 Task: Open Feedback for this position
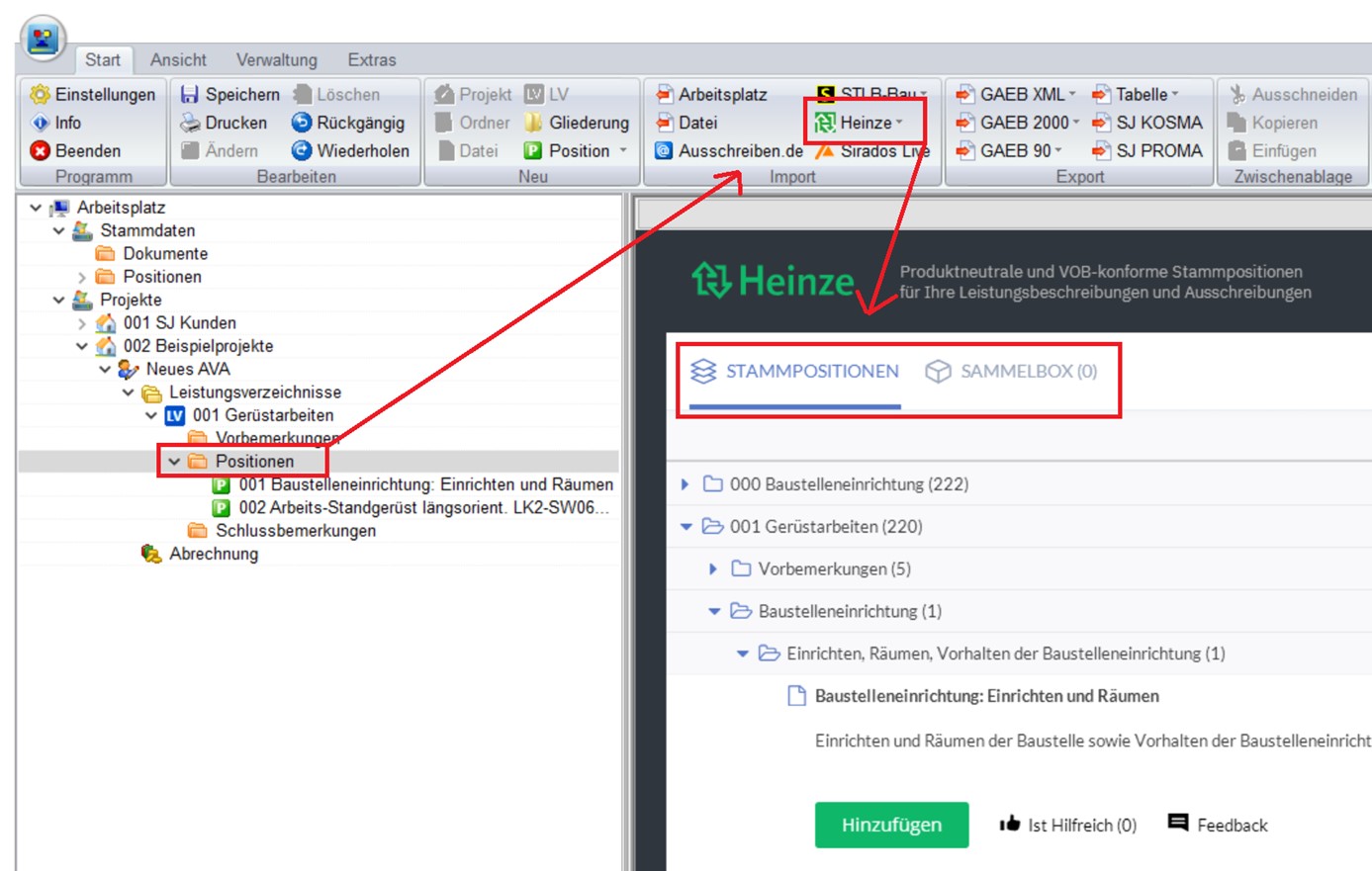[x=1218, y=825]
